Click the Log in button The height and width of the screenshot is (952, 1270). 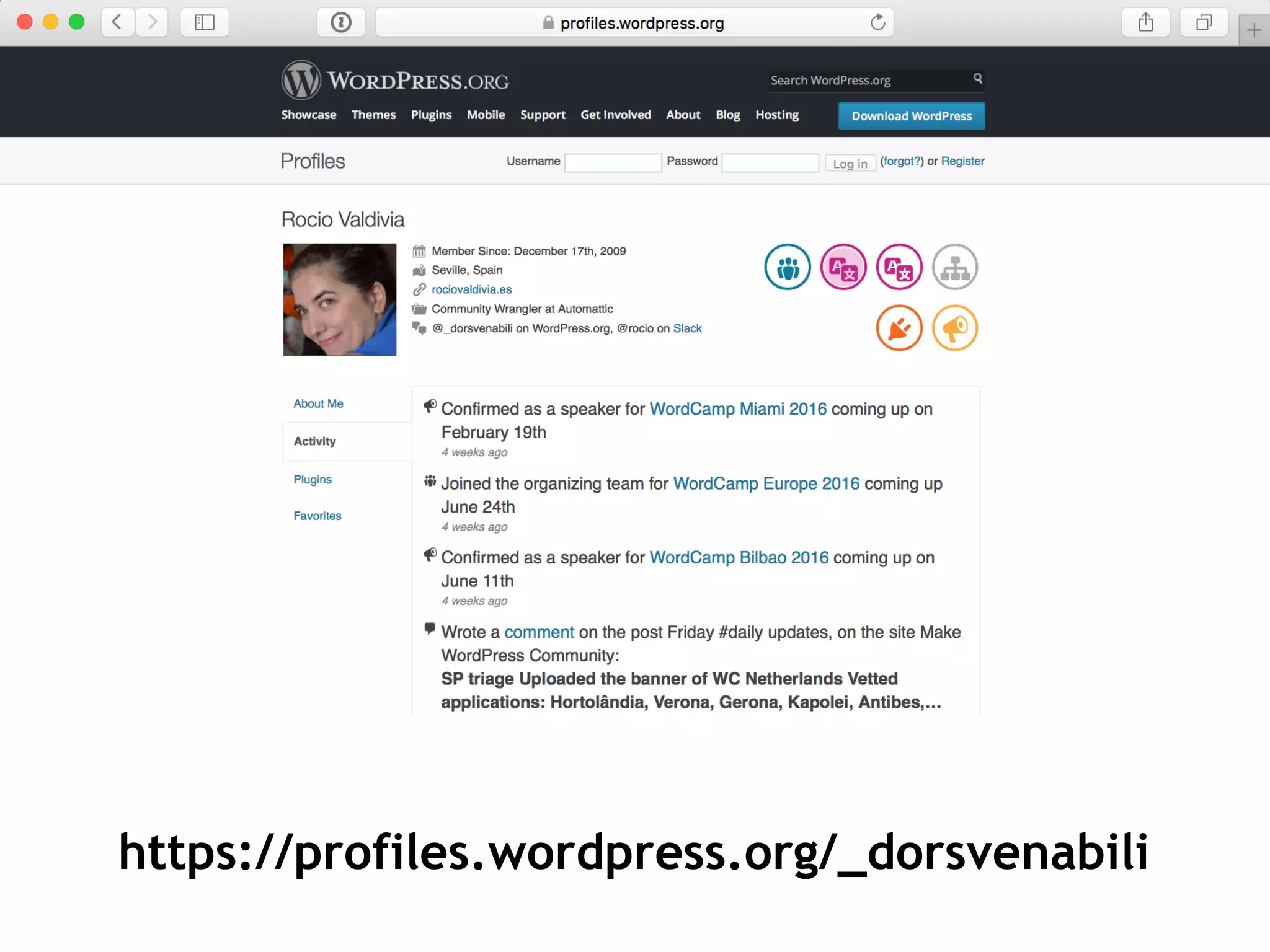click(x=850, y=163)
